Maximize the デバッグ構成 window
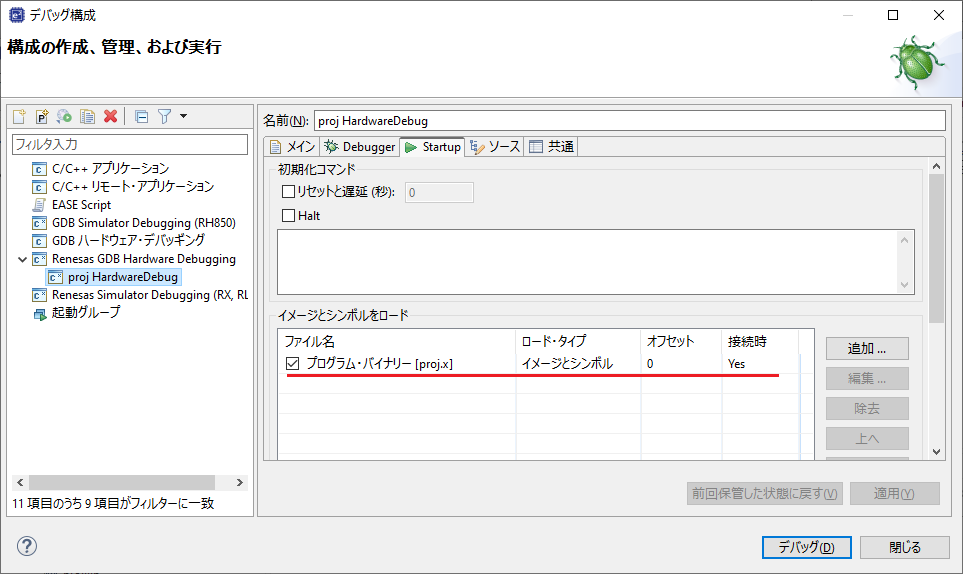Image resolution: width=963 pixels, height=574 pixels. 893,15
